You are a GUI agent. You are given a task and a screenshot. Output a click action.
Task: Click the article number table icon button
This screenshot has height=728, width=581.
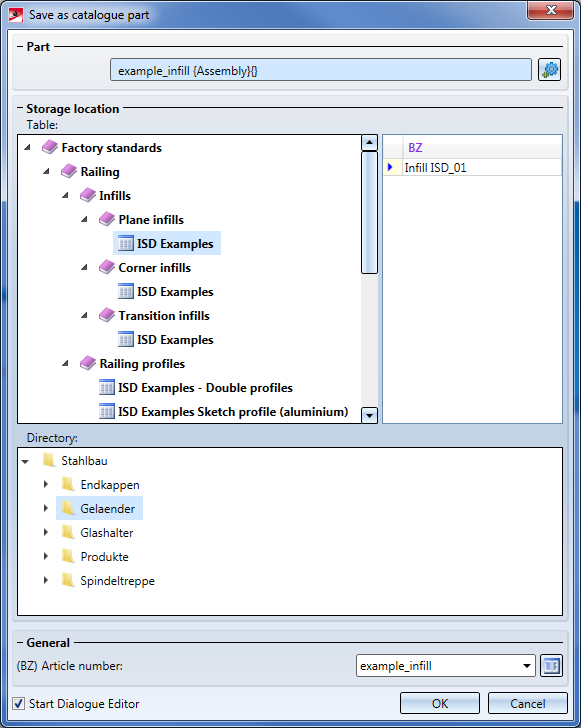(551, 666)
